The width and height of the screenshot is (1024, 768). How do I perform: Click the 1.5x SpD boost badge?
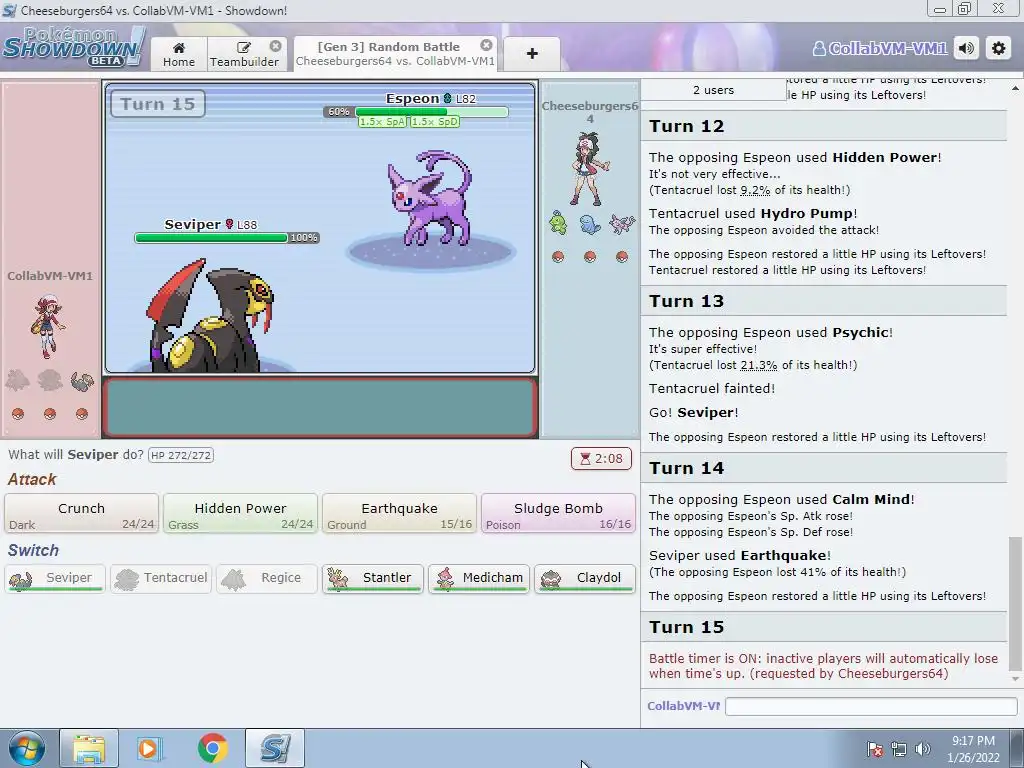pyautogui.click(x=435, y=122)
